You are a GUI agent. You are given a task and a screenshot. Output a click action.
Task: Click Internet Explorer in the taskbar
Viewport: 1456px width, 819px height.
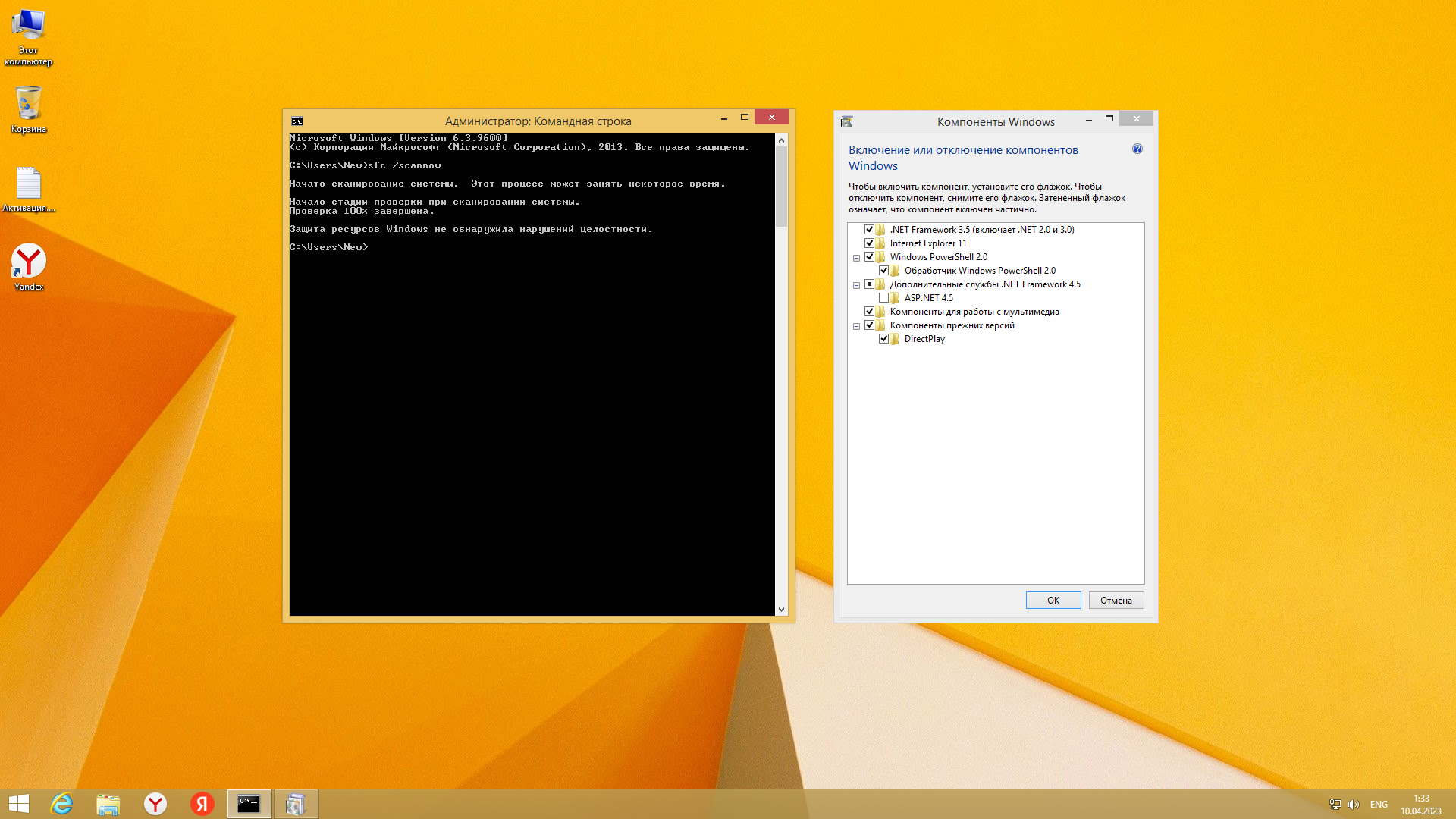pos(61,804)
